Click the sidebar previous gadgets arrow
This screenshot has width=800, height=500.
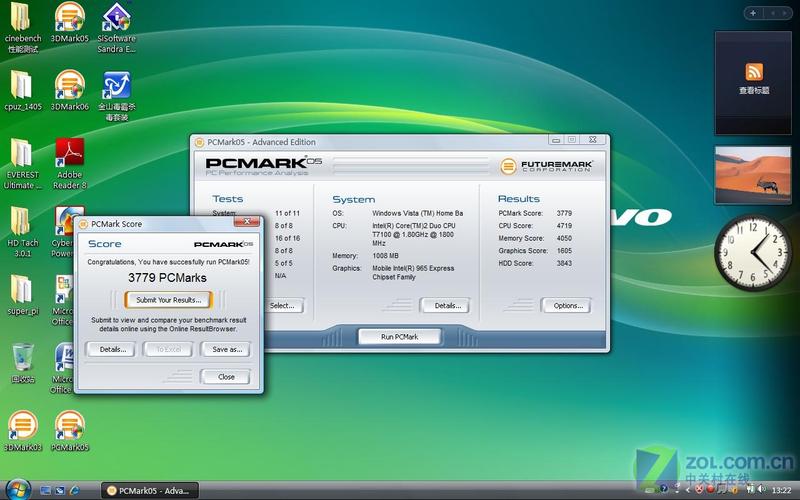(773, 13)
